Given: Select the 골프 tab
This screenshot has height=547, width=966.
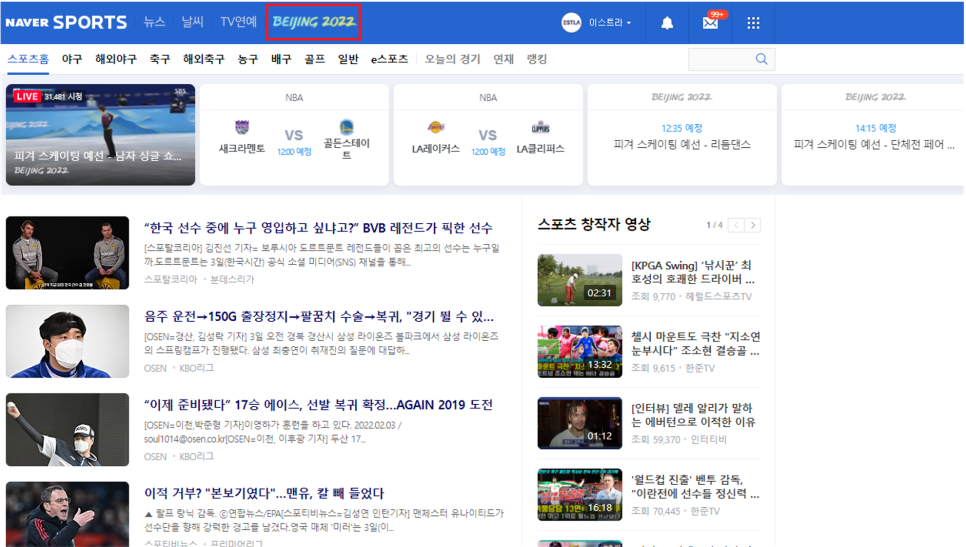Looking at the screenshot, I should point(314,59).
